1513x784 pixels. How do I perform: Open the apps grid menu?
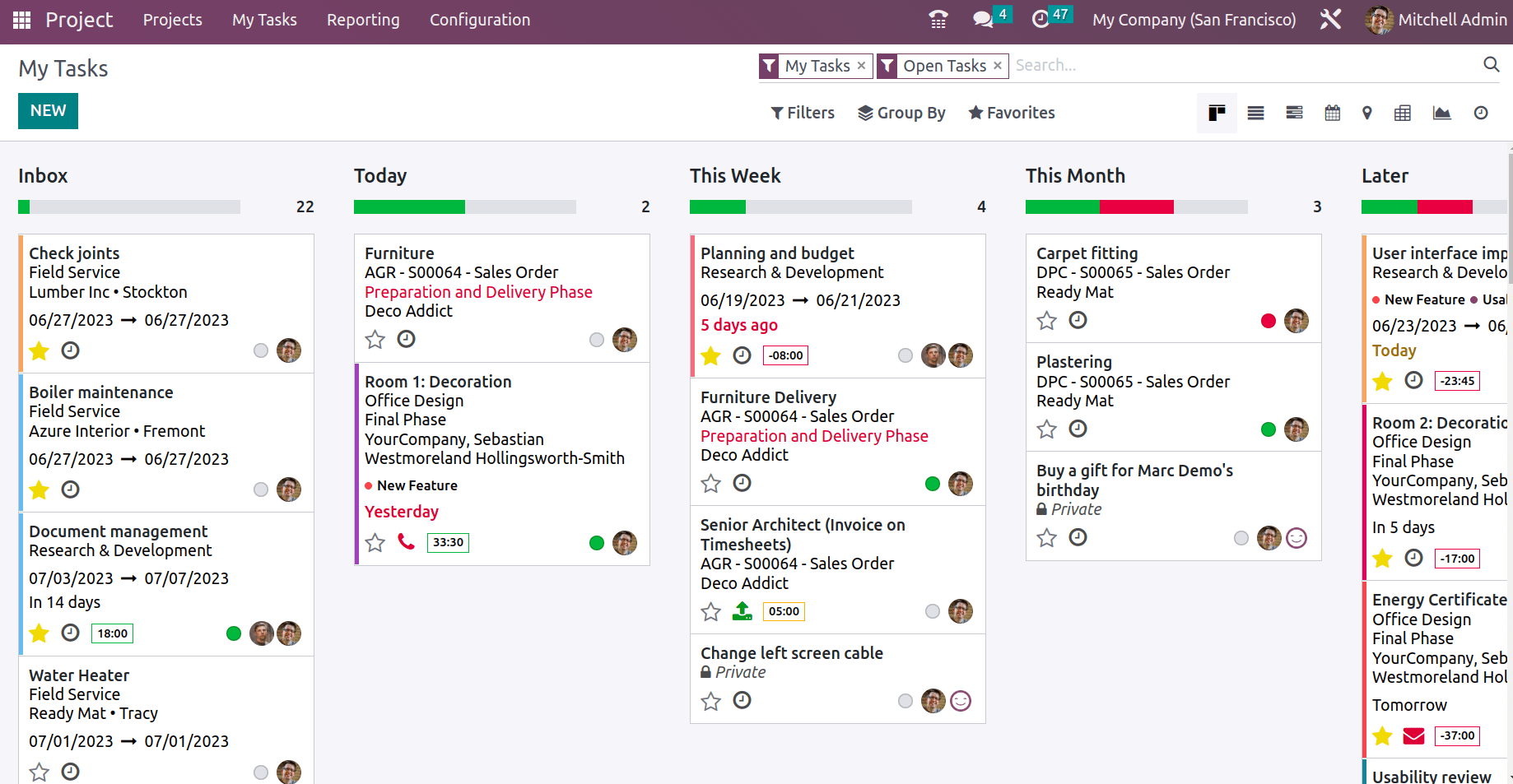pyautogui.click(x=22, y=20)
